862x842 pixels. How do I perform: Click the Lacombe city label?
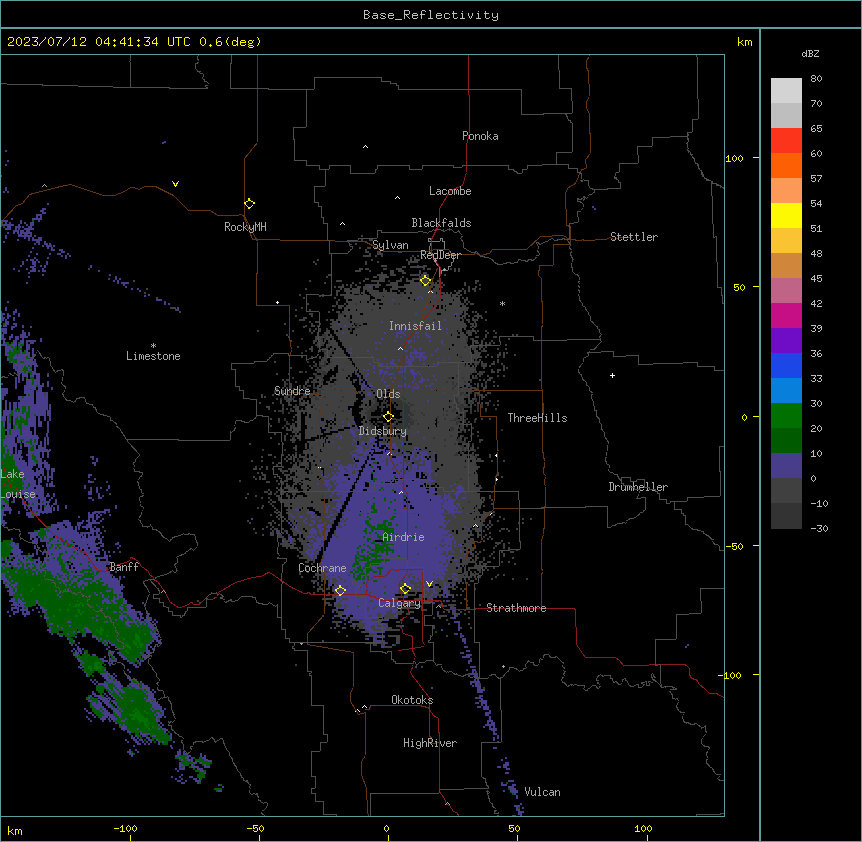450,191
